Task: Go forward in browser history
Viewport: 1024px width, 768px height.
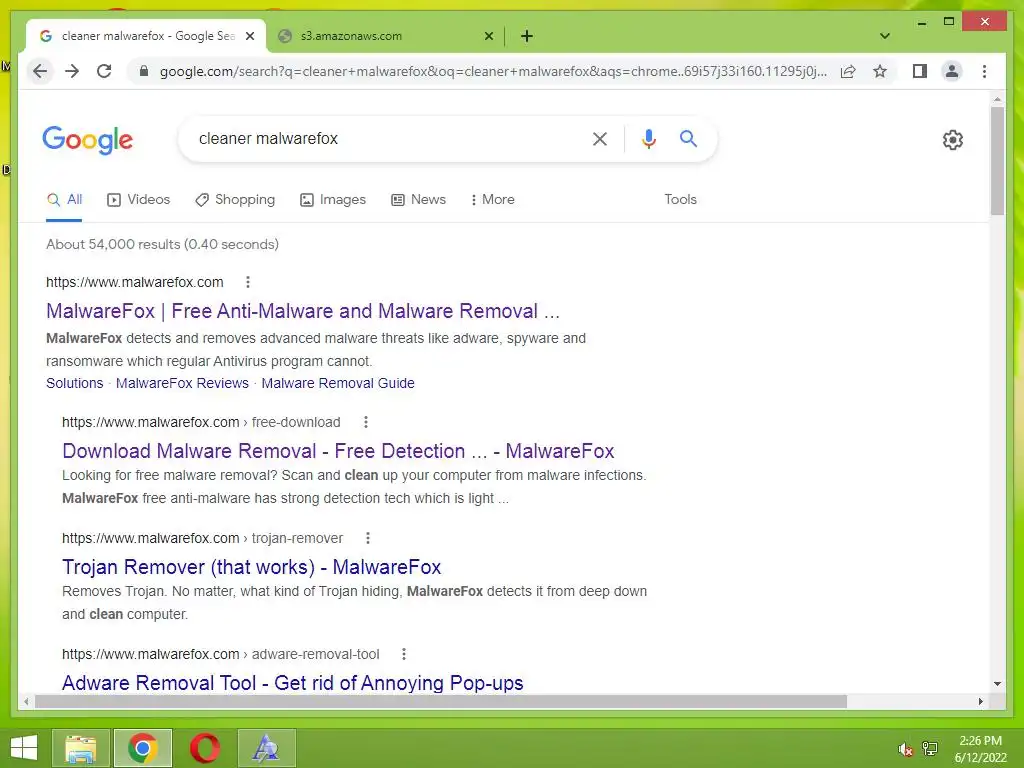Action: [x=72, y=71]
